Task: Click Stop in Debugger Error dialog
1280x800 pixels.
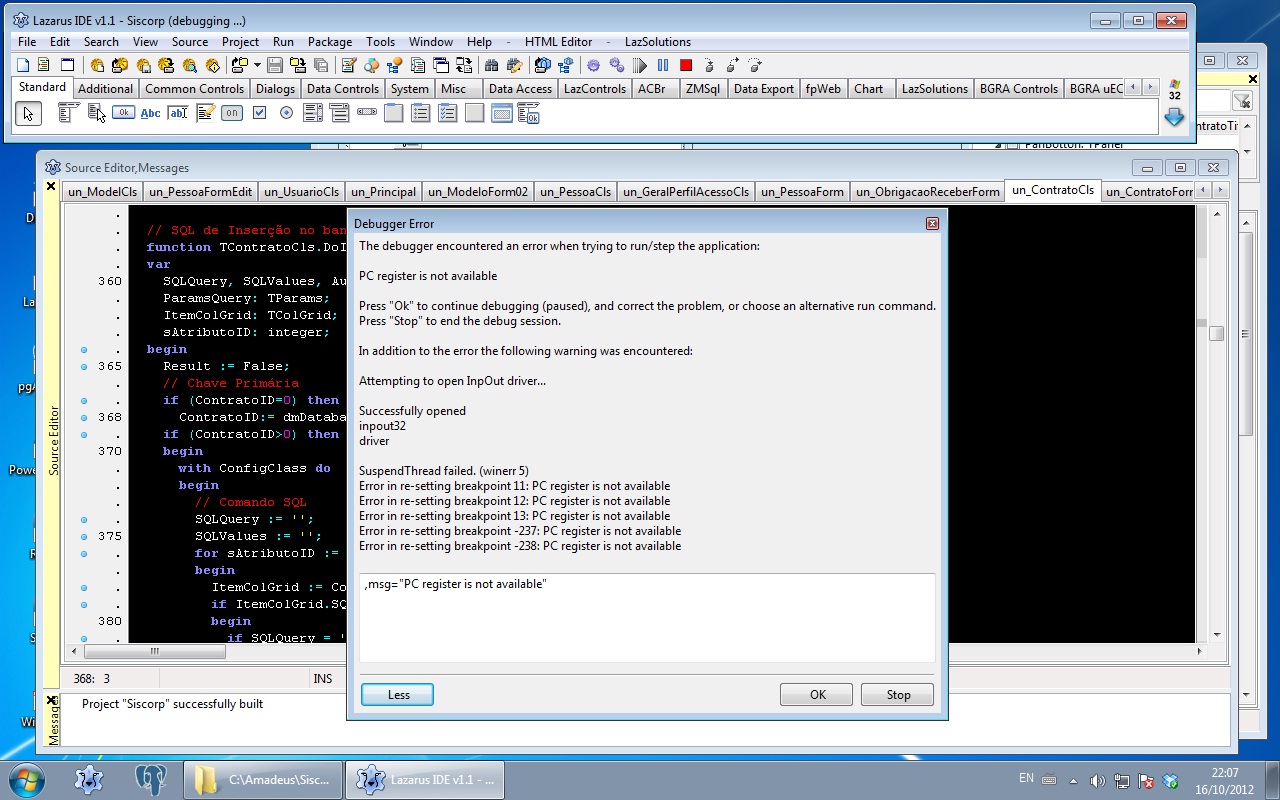Action: 898,695
